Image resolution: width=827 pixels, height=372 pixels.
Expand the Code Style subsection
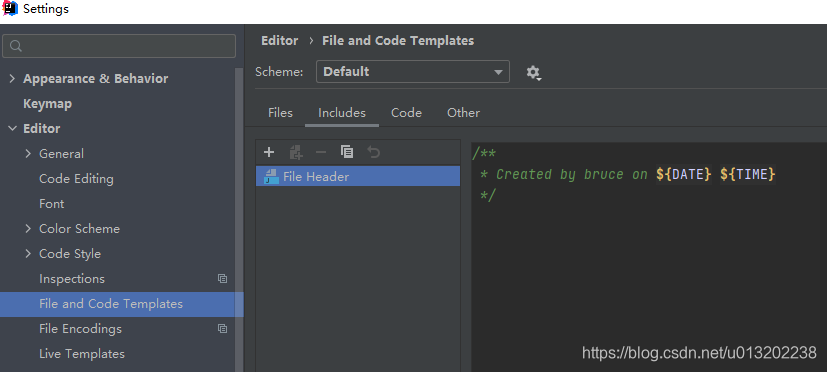point(28,254)
